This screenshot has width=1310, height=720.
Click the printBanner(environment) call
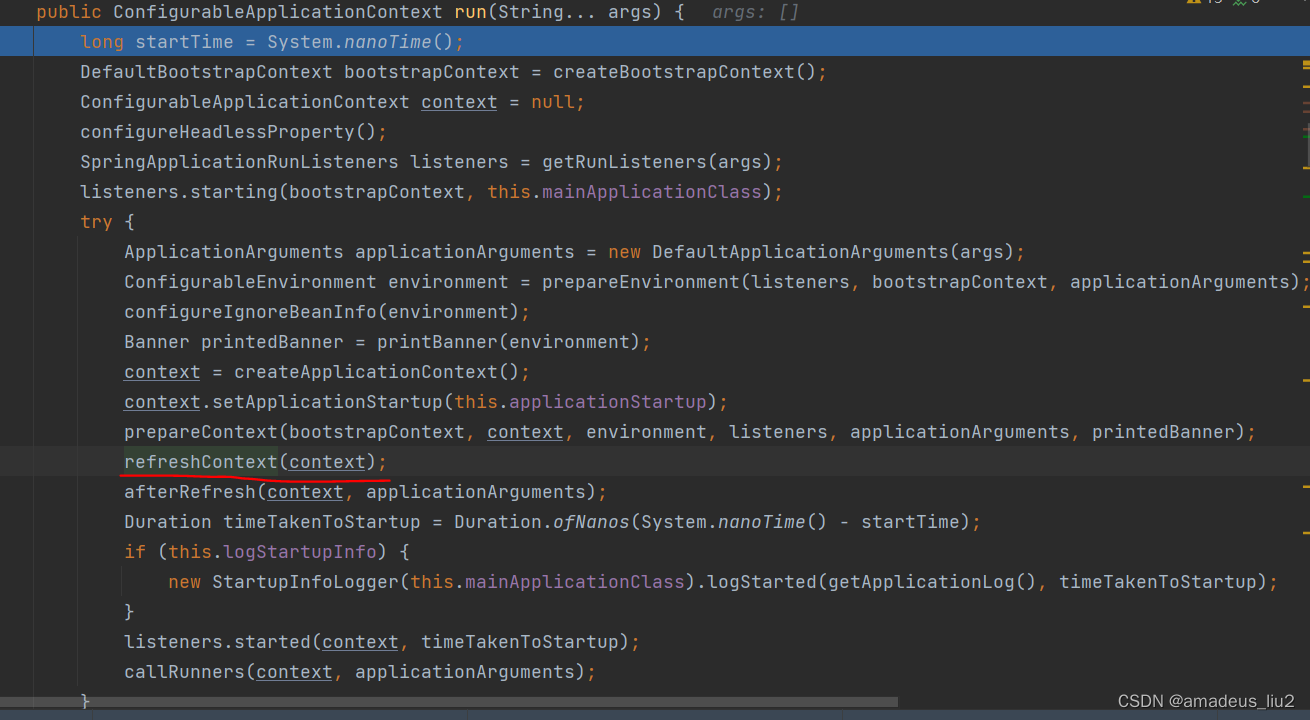coord(509,342)
